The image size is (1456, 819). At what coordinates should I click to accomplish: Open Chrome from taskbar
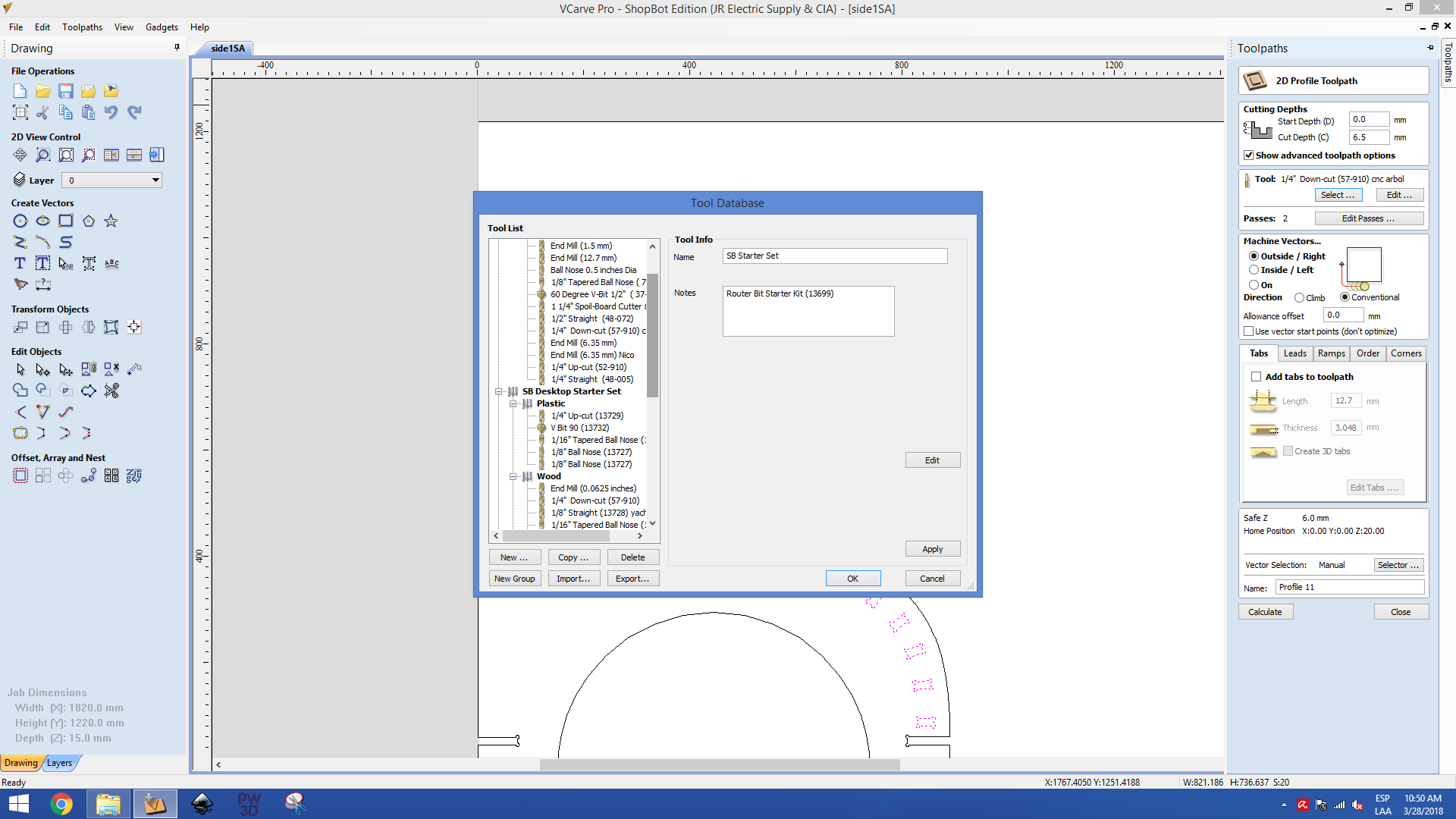[x=61, y=804]
